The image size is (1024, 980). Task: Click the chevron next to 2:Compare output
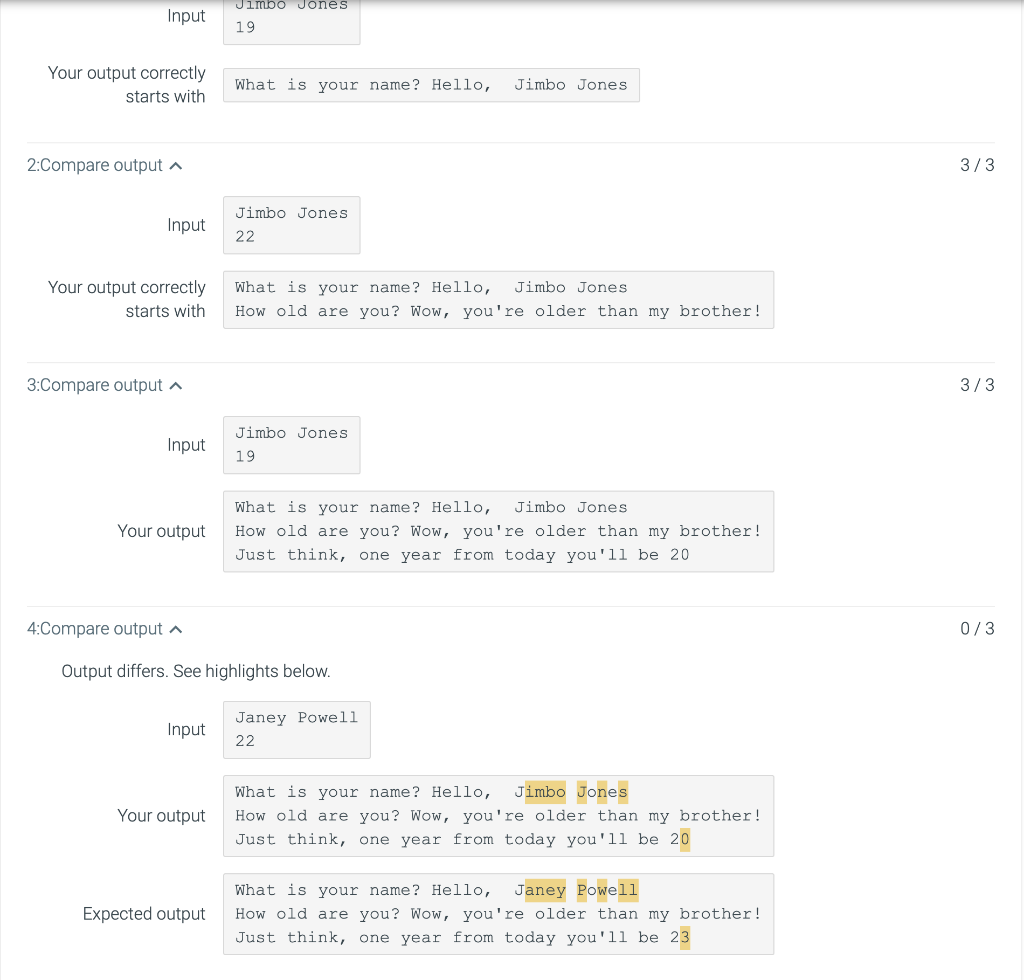click(x=176, y=165)
